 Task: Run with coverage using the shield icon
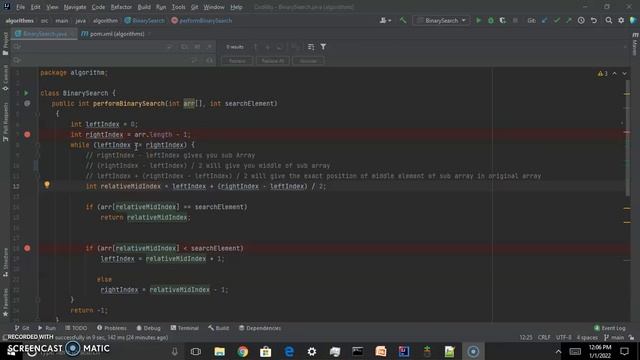[x=503, y=20]
